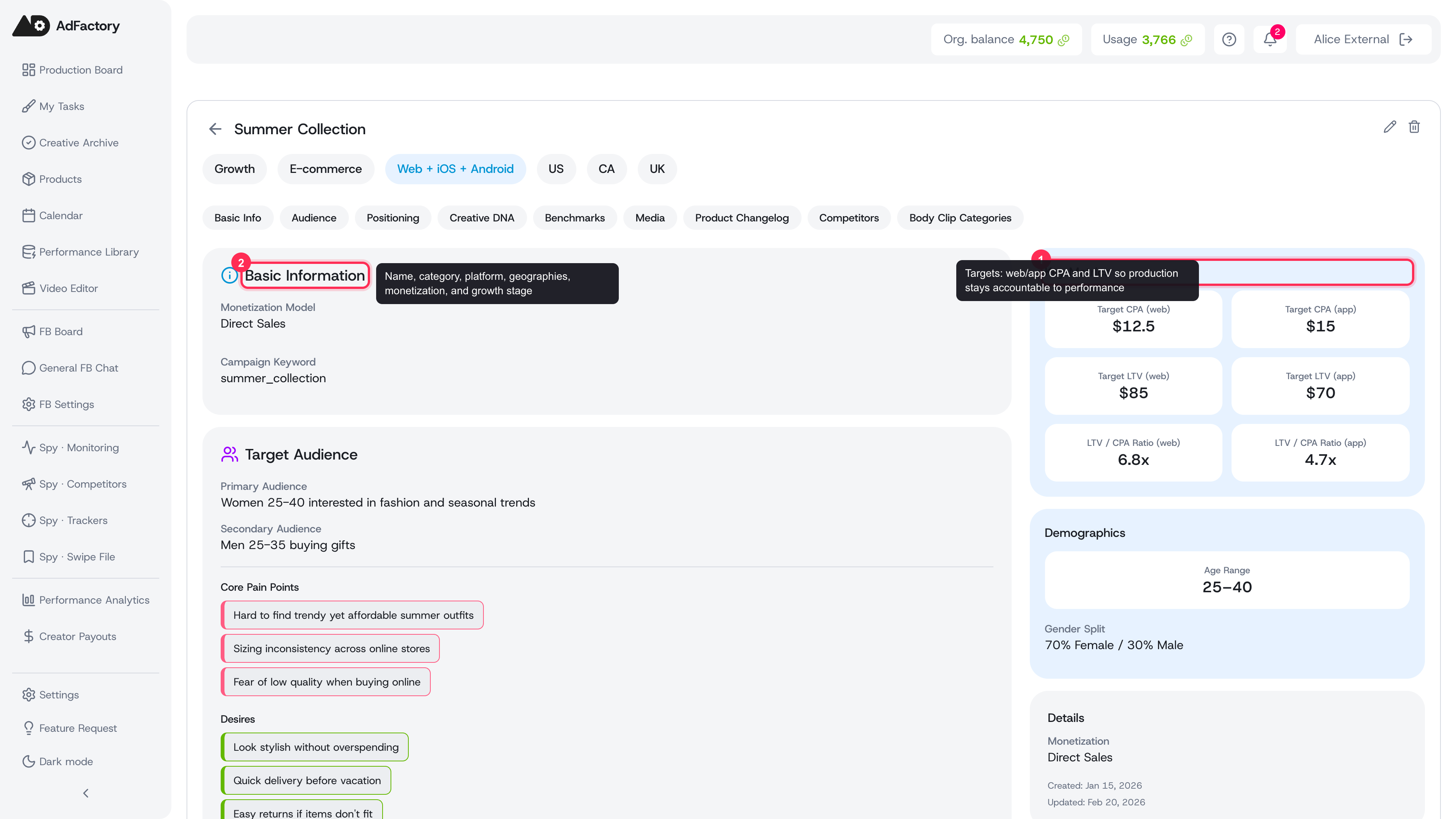Click the Usage 3,766 indicator
Screen dimensions: 1456x819
pyautogui.click(x=1147, y=39)
